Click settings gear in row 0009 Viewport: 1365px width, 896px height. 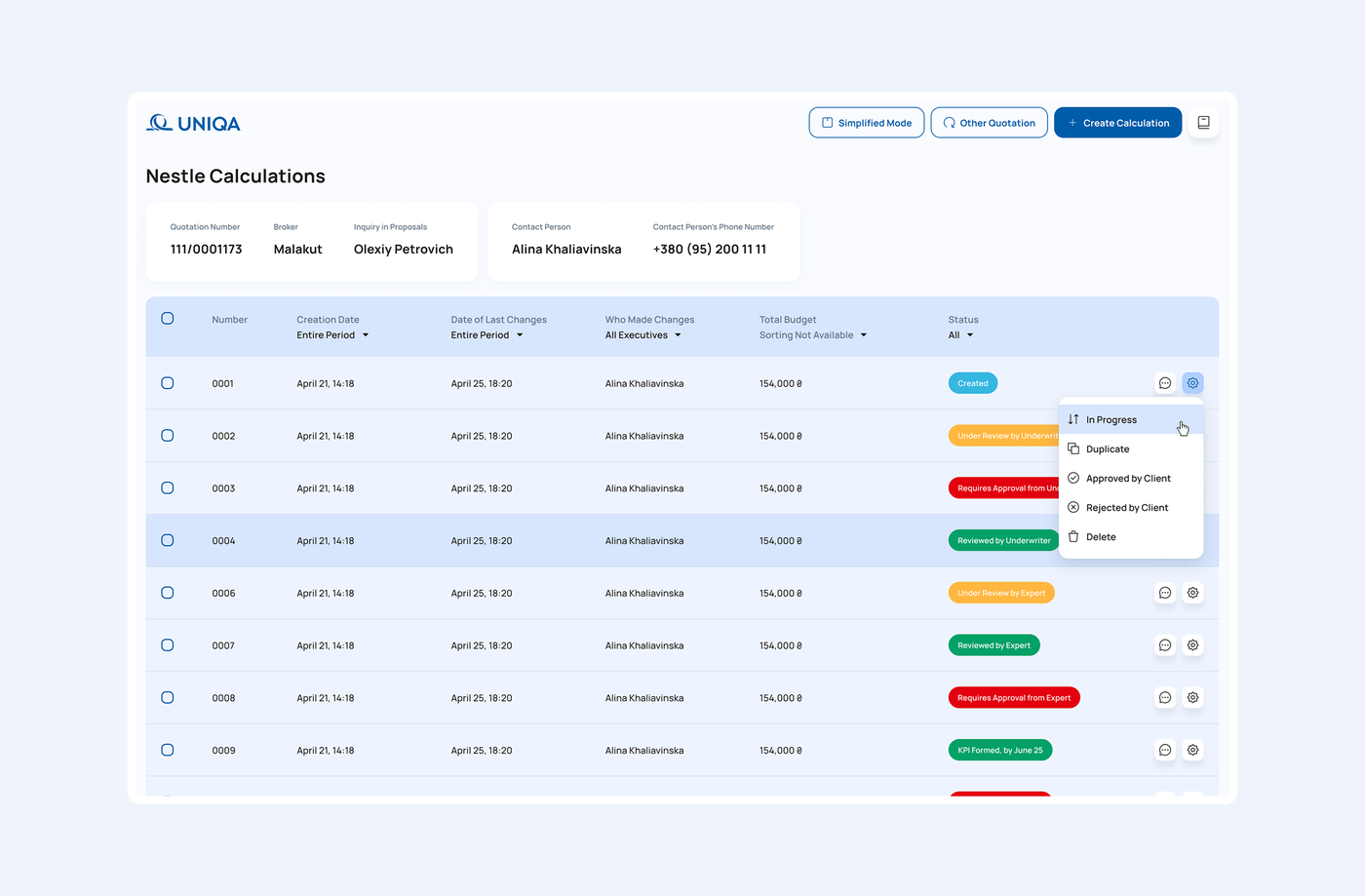pyautogui.click(x=1192, y=750)
